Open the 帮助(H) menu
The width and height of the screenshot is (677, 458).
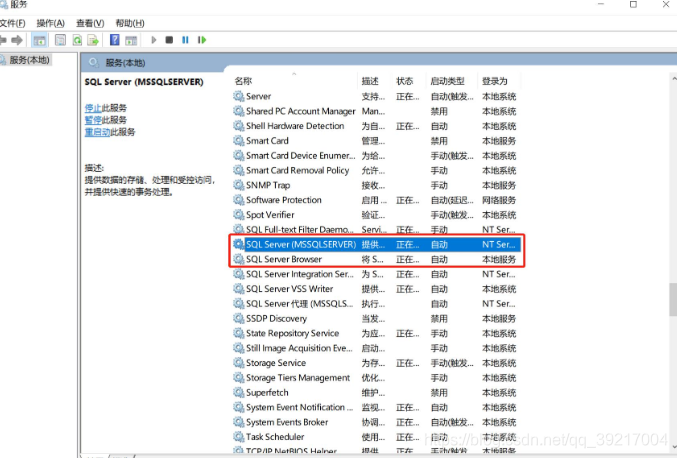tap(130, 23)
